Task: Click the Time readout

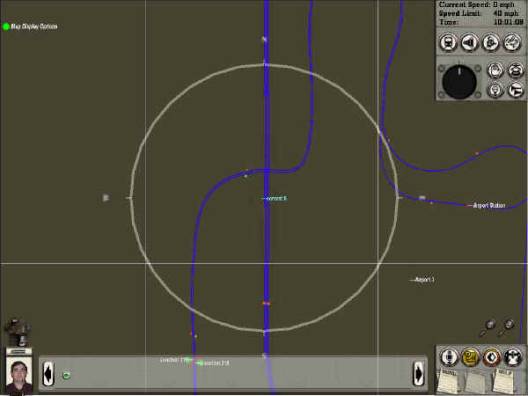Action: click(482, 22)
